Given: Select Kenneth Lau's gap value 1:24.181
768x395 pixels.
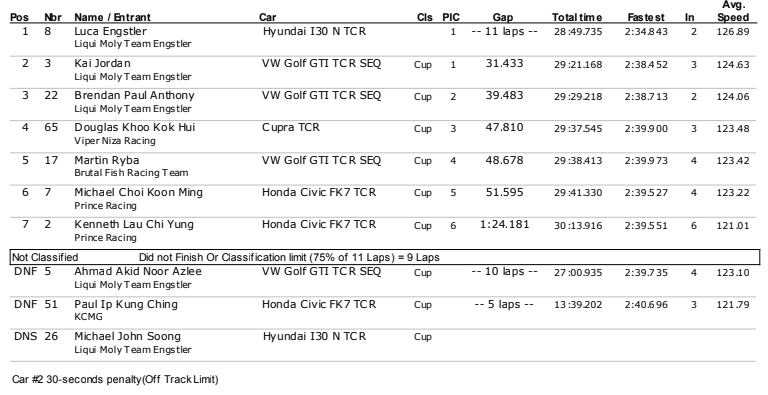Looking at the screenshot, I should (504, 224).
